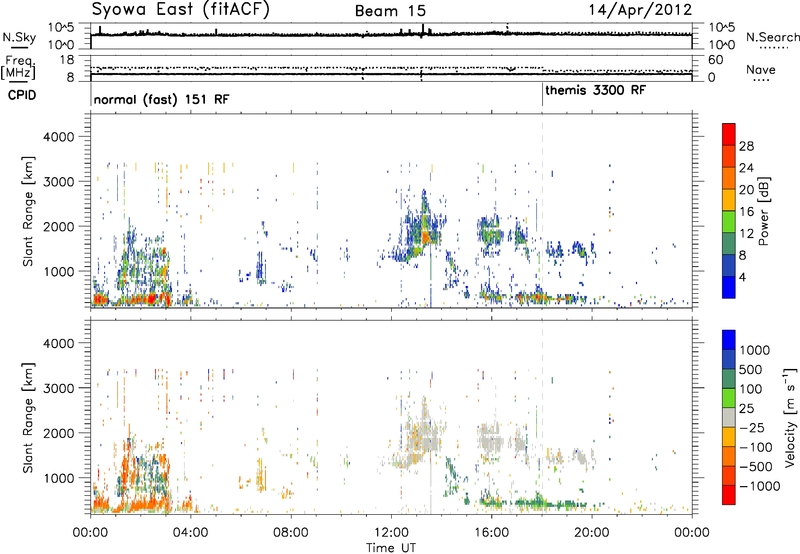Click the 'Velocity [m s-1]' colorbar title
The height and width of the screenshot is (554, 800).
tap(790, 417)
